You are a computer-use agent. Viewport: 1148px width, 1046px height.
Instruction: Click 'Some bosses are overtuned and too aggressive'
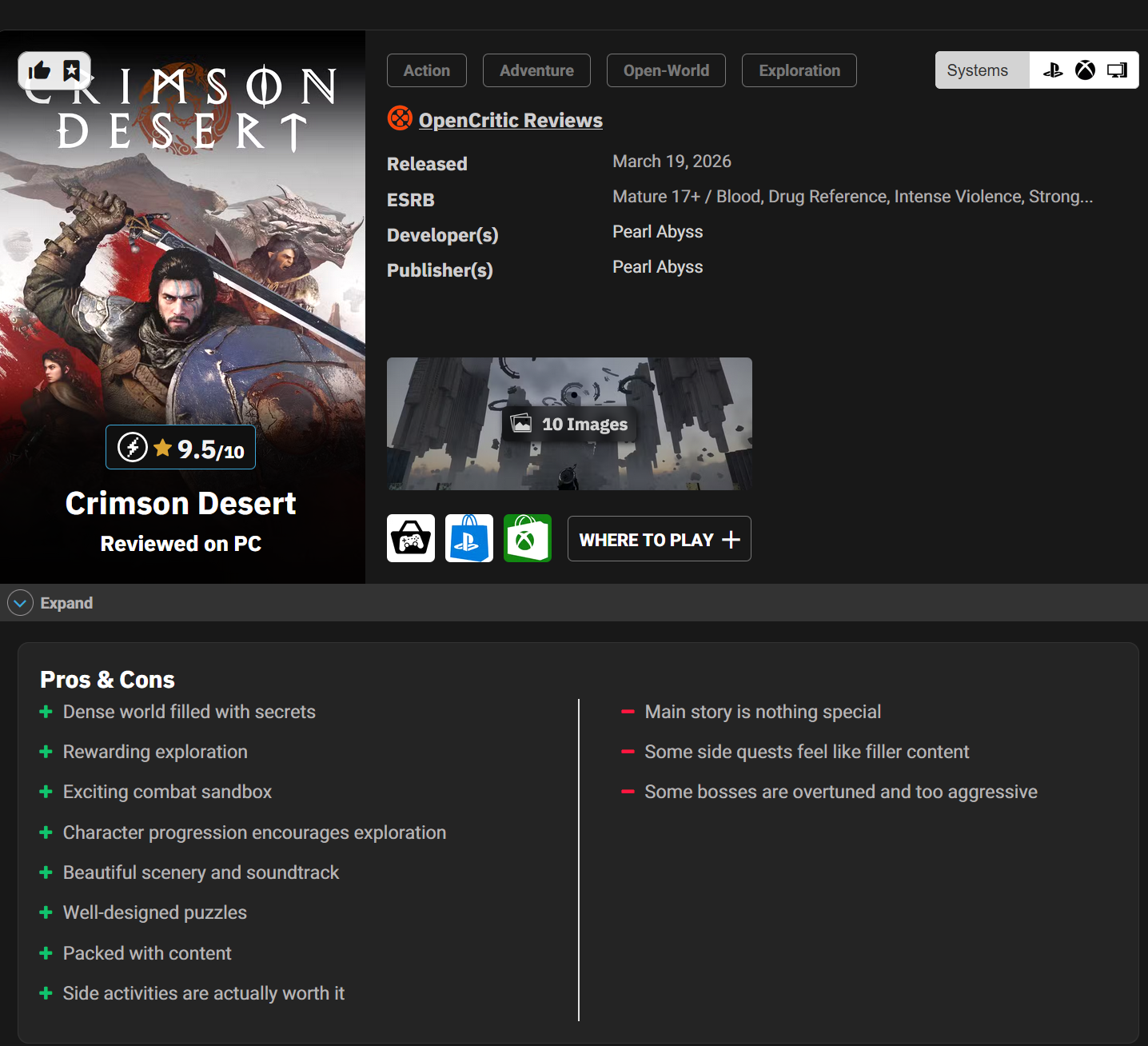point(841,792)
